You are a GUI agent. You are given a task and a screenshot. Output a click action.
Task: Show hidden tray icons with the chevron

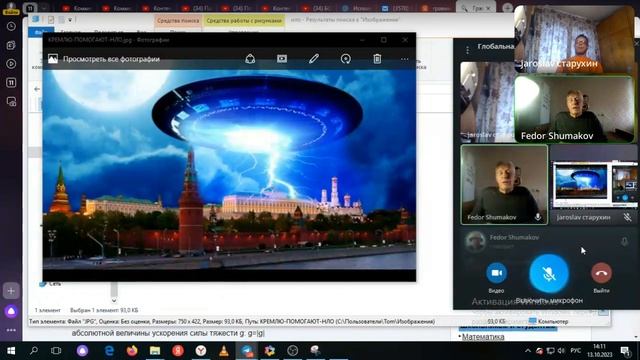[x=528, y=351]
